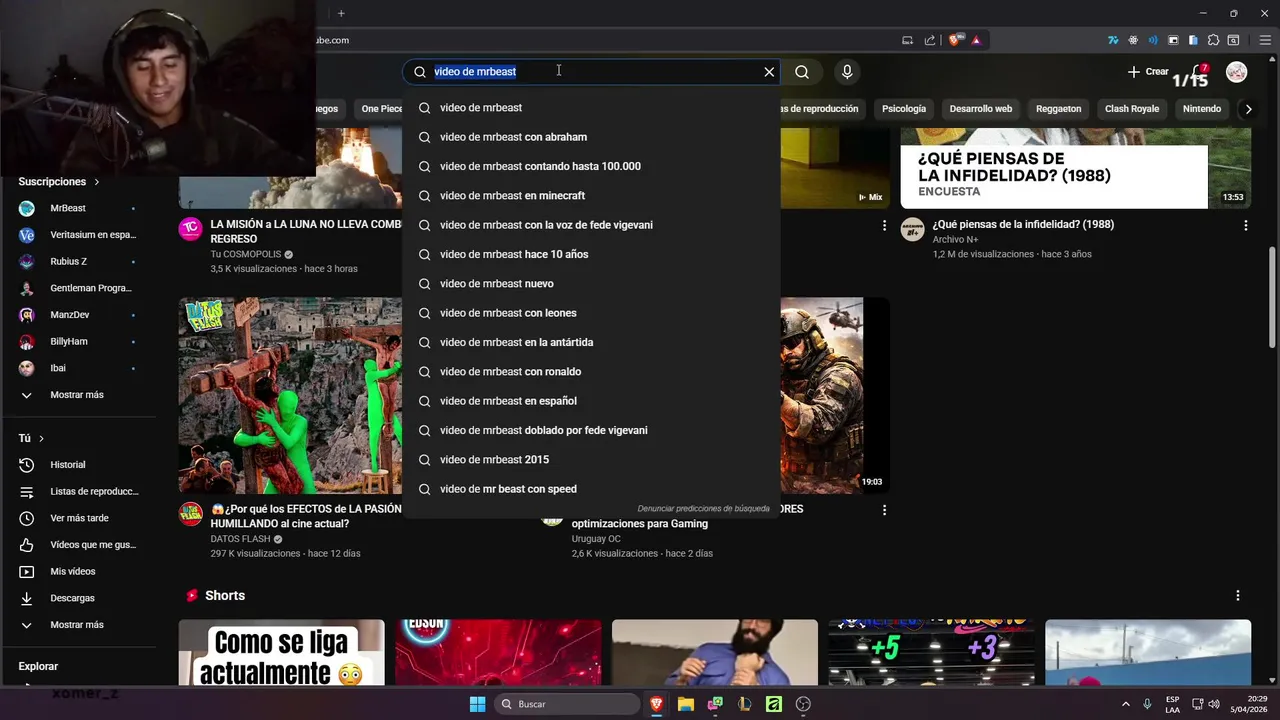Pick suggestion 'video de mrbeast hace 10 años'
The height and width of the screenshot is (720, 1280).
point(591,254)
